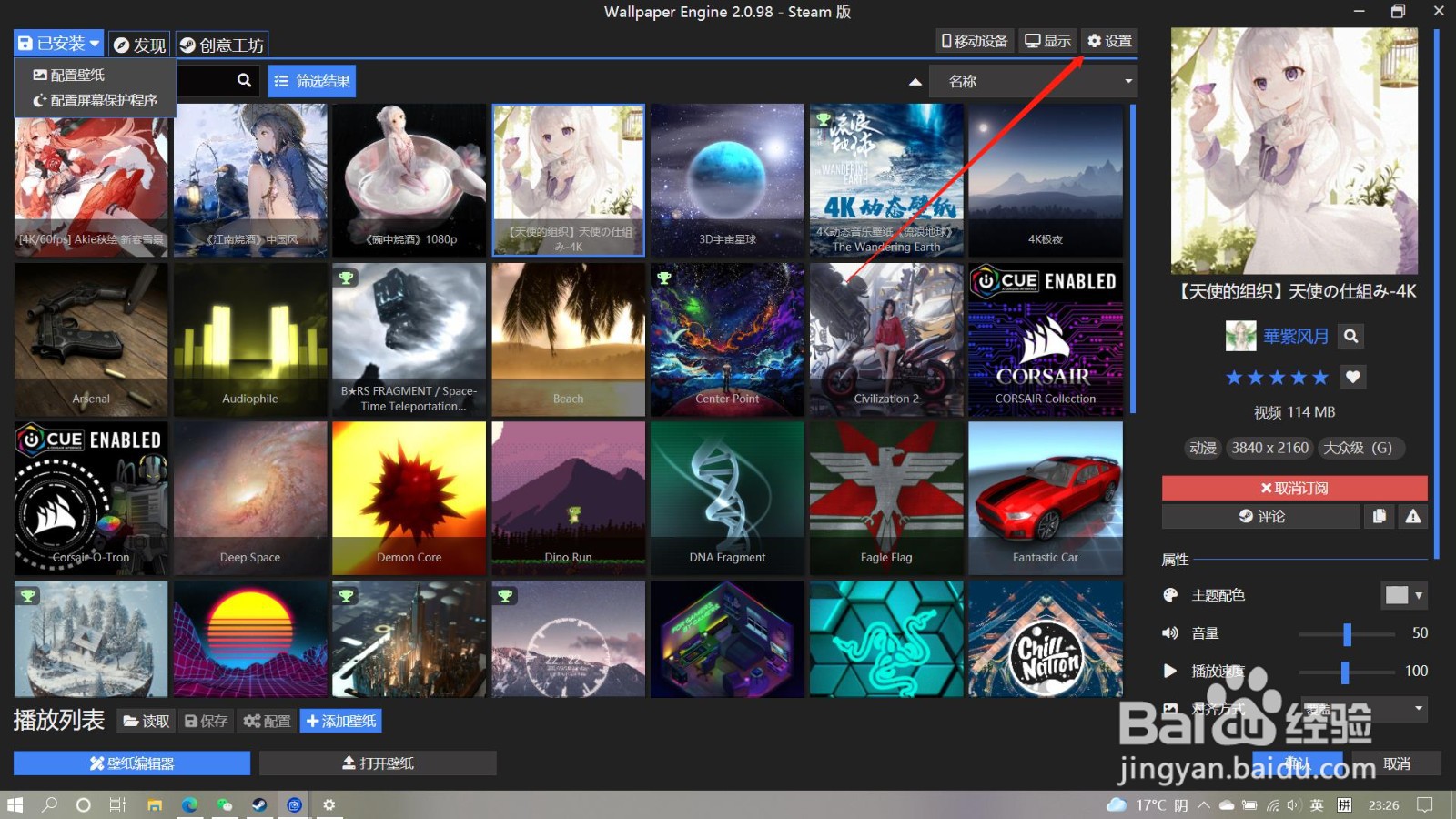
Task: Click the five-star rating
Action: (x=1277, y=377)
